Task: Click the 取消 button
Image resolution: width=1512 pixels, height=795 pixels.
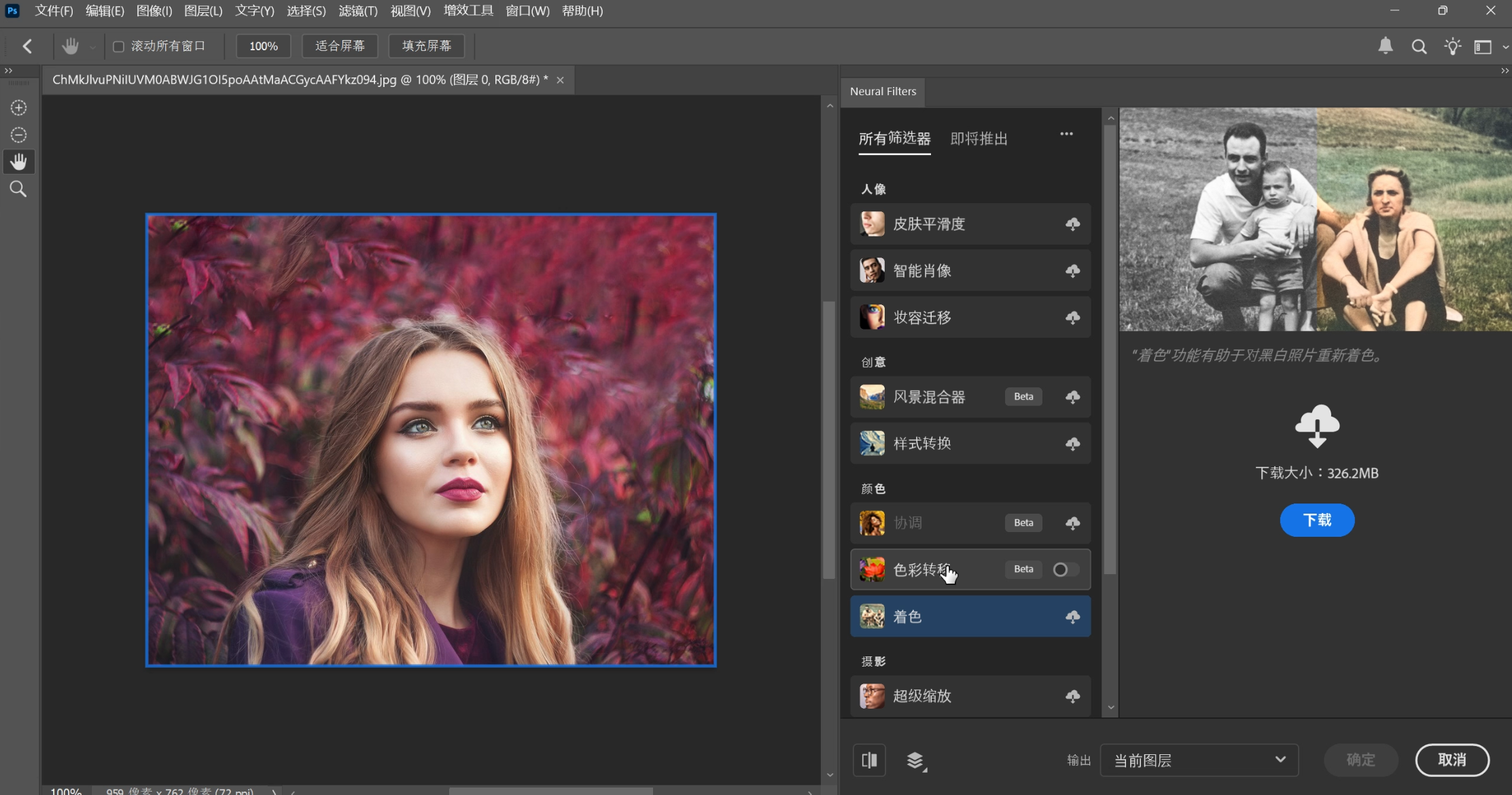Action: 1452,760
